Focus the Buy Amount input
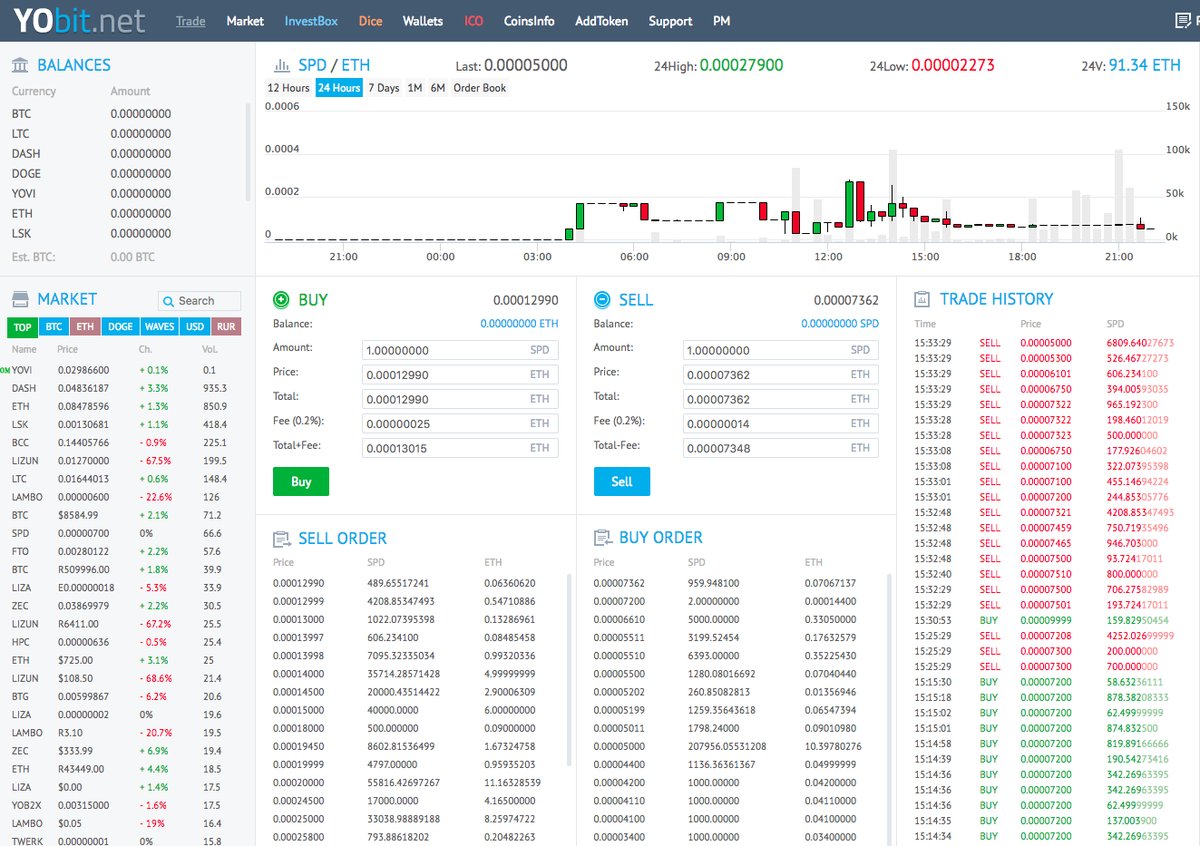 coord(460,351)
